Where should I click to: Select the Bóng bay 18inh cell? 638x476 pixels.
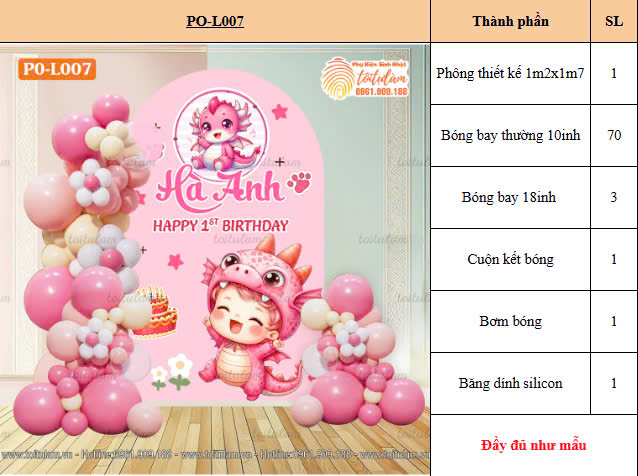(510, 198)
